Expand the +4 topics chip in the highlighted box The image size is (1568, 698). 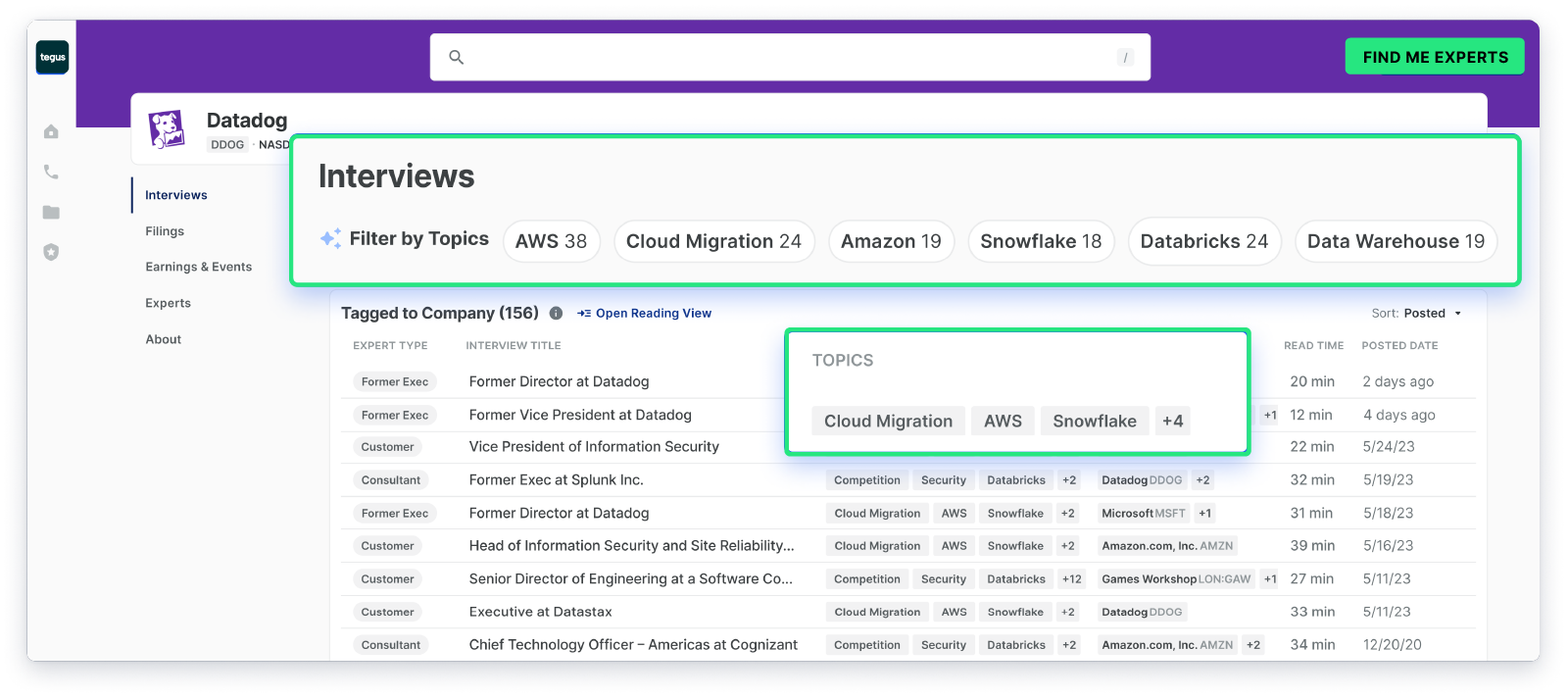1172,422
